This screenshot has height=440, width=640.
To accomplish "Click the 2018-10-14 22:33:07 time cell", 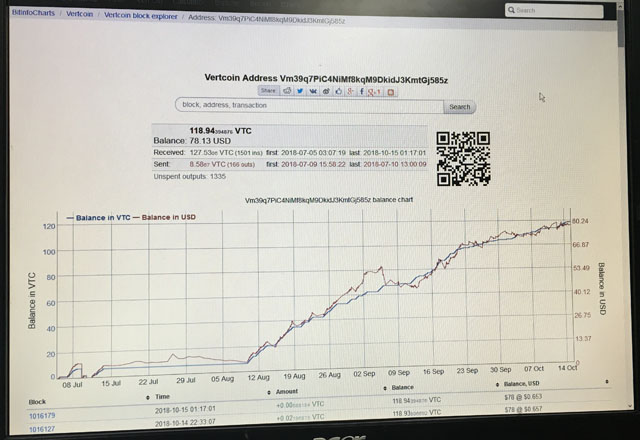I will [x=185, y=422].
